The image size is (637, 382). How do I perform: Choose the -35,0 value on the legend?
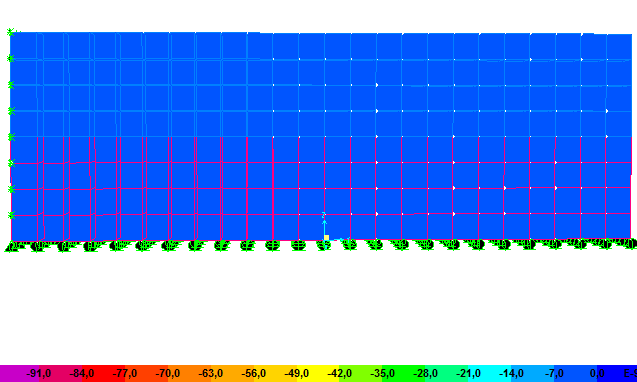382,373
